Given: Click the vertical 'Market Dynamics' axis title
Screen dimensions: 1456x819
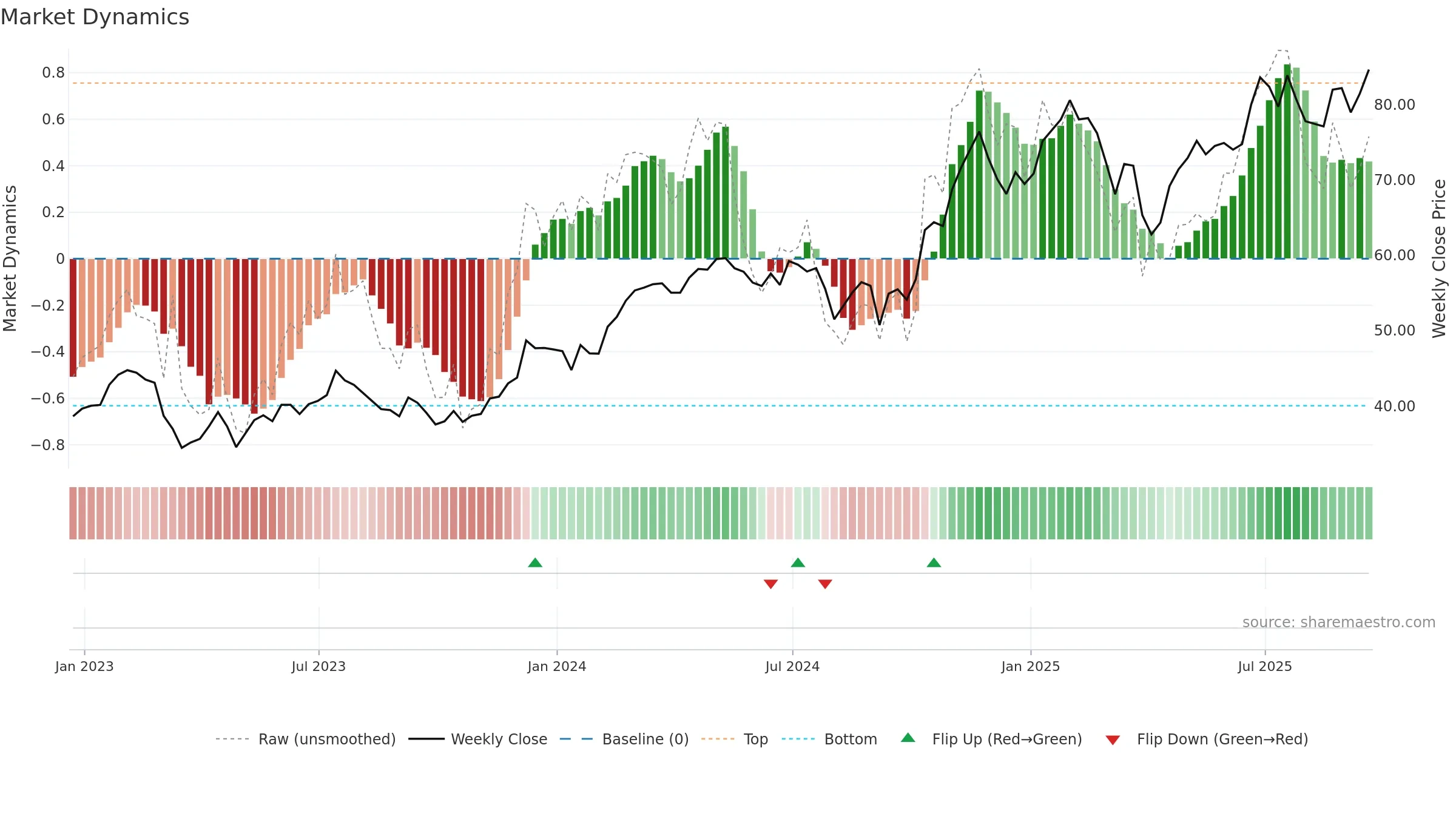Looking at the screenshot, I should [x=10, y=258].
